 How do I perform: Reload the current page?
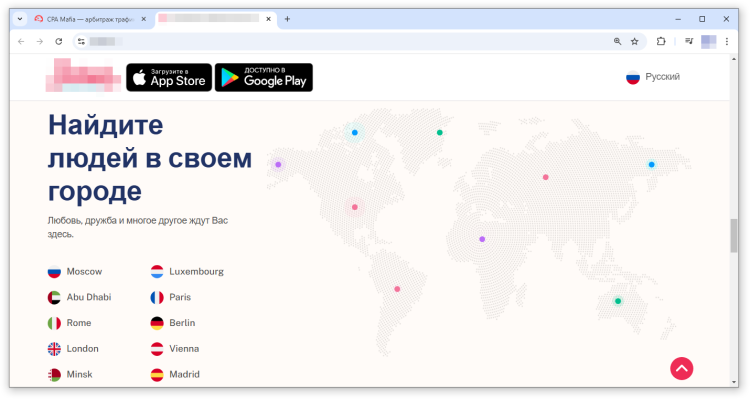[x=59, y=42]
